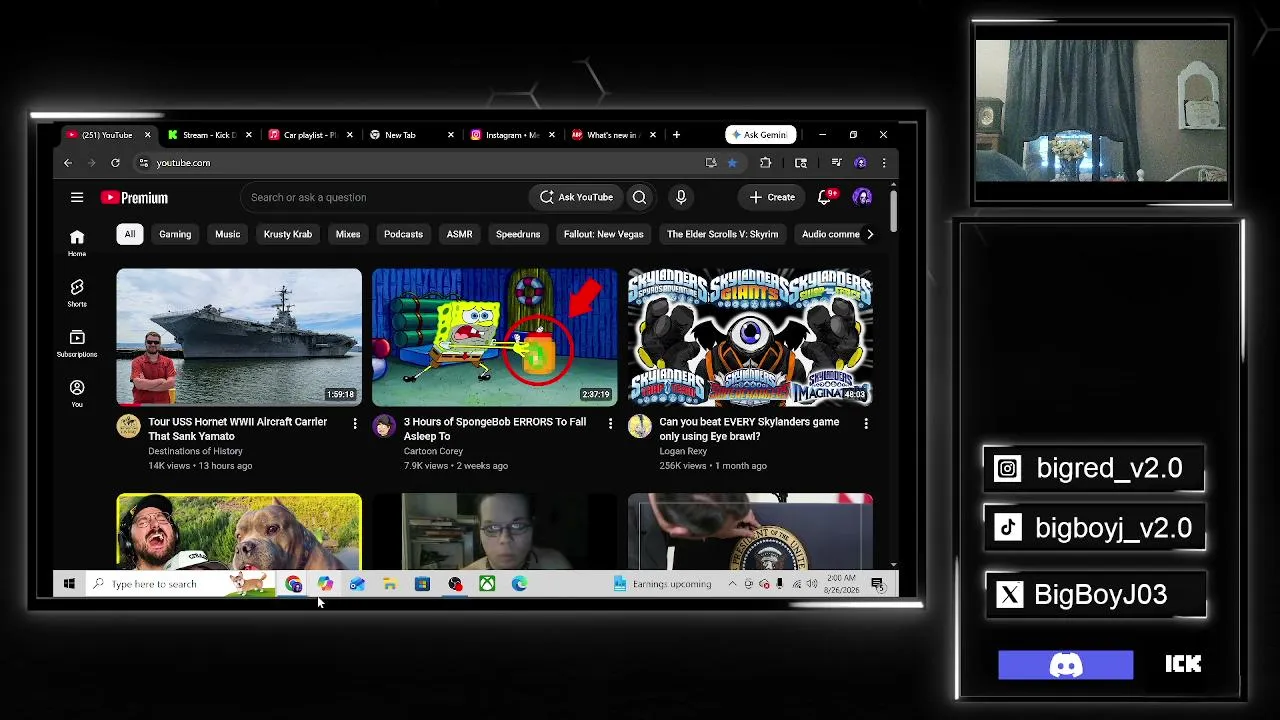This screenshot has width=1280, height=720.
Task: Select the ASMR filter chip
Action: tap(460, 234)
